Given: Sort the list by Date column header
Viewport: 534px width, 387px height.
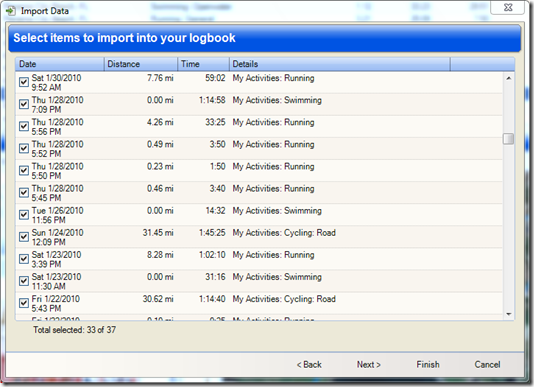Looking at the screenshot, I should click(x=60, y=64).
